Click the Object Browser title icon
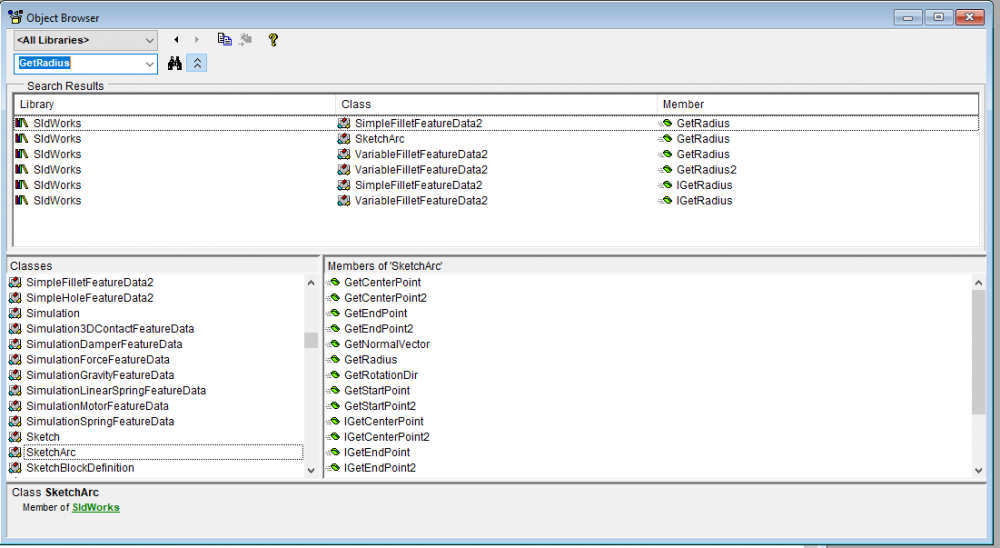Viewport: 1000px width, 548px height. [15, 17]
